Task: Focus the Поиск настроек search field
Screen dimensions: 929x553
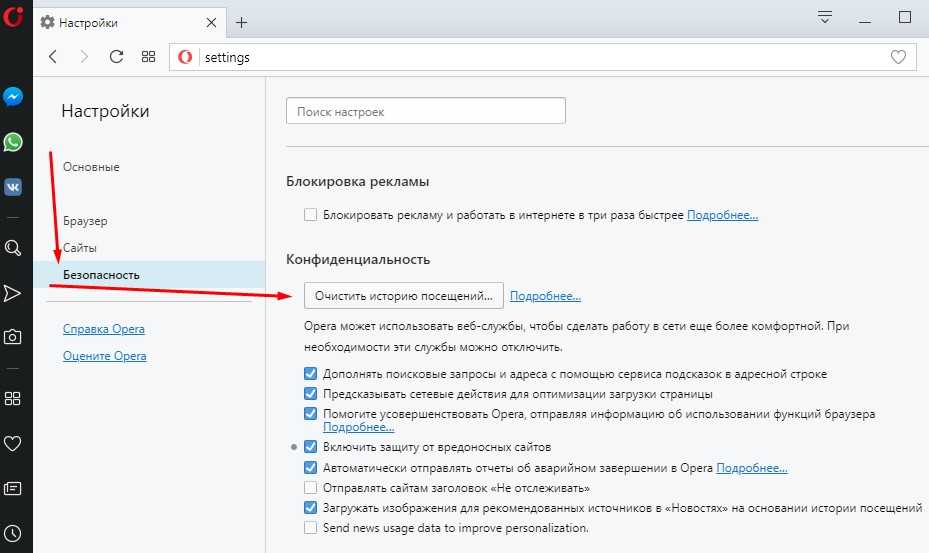Action: pos(425,111)
